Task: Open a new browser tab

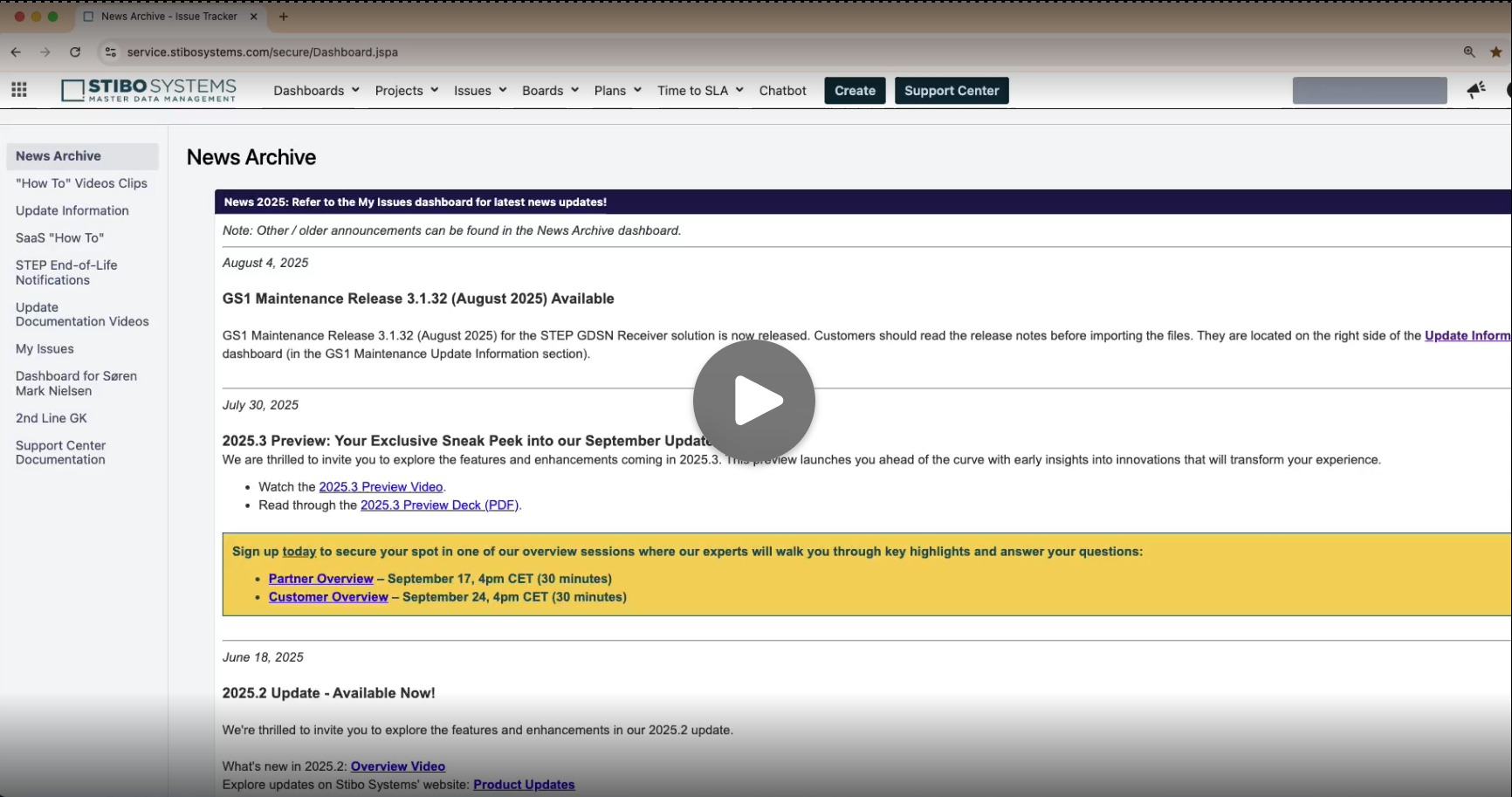Action: click(284, 17)
